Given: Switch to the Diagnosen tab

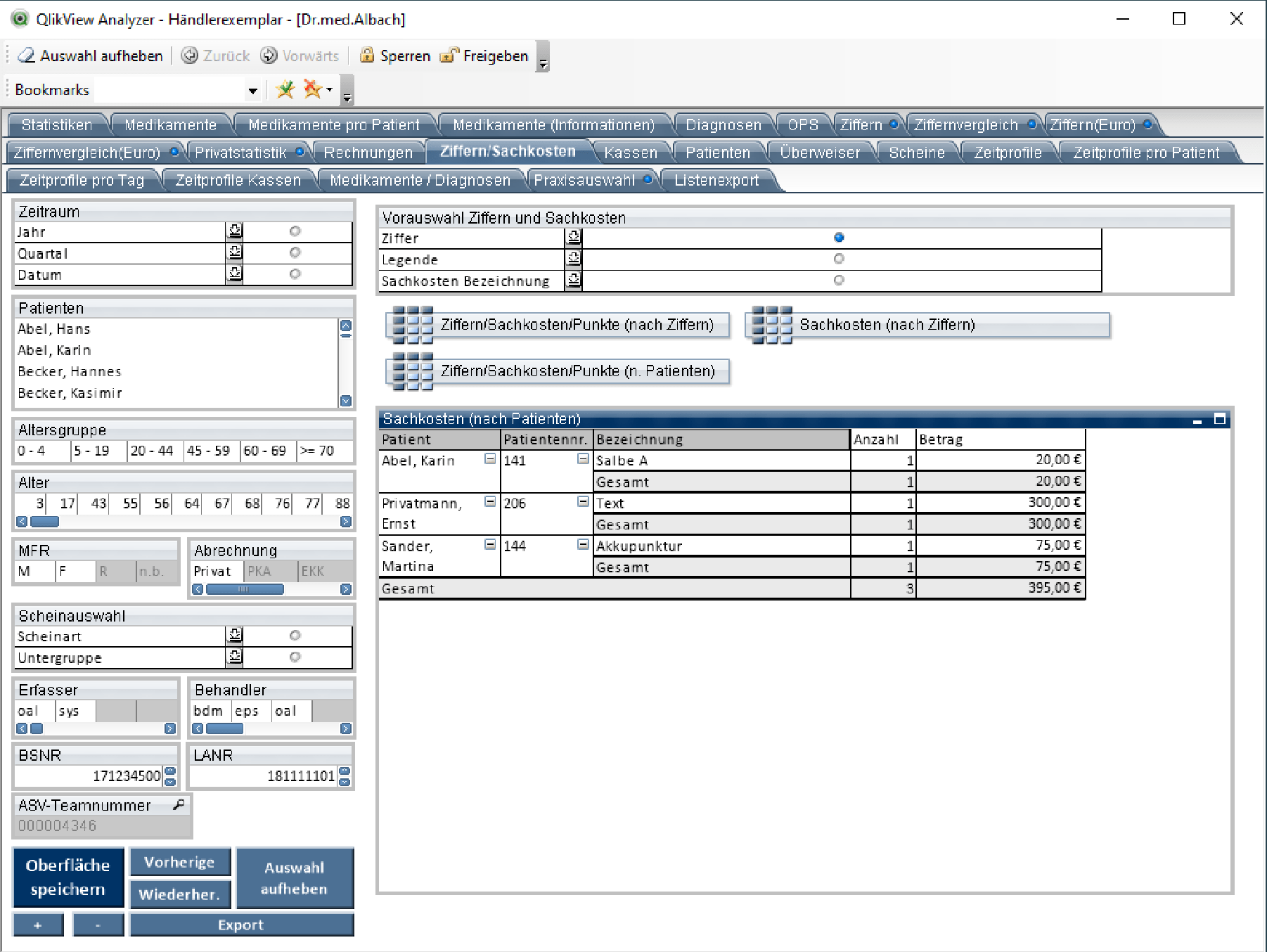Looking at the screenshot, I should click(x=723, y=125).
